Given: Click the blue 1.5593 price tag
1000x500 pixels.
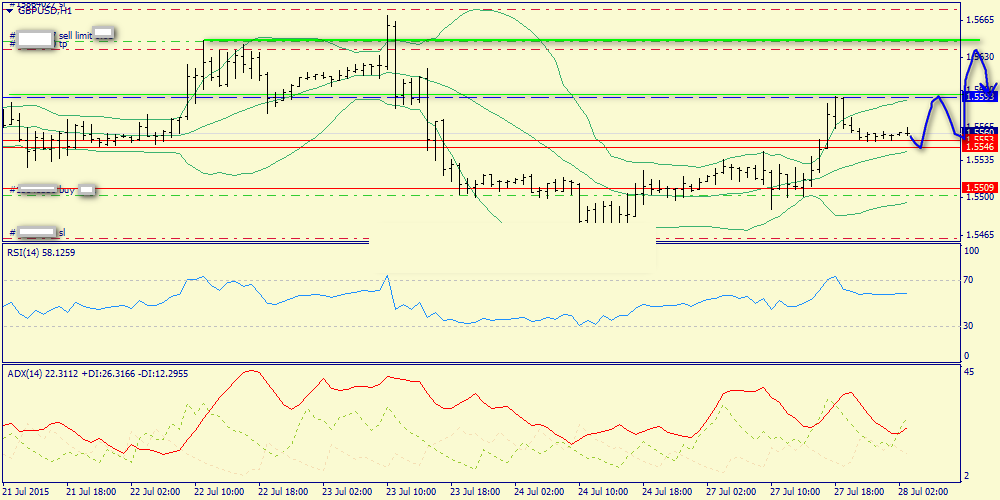Looking at the screenshot, I should click(981, 97).
